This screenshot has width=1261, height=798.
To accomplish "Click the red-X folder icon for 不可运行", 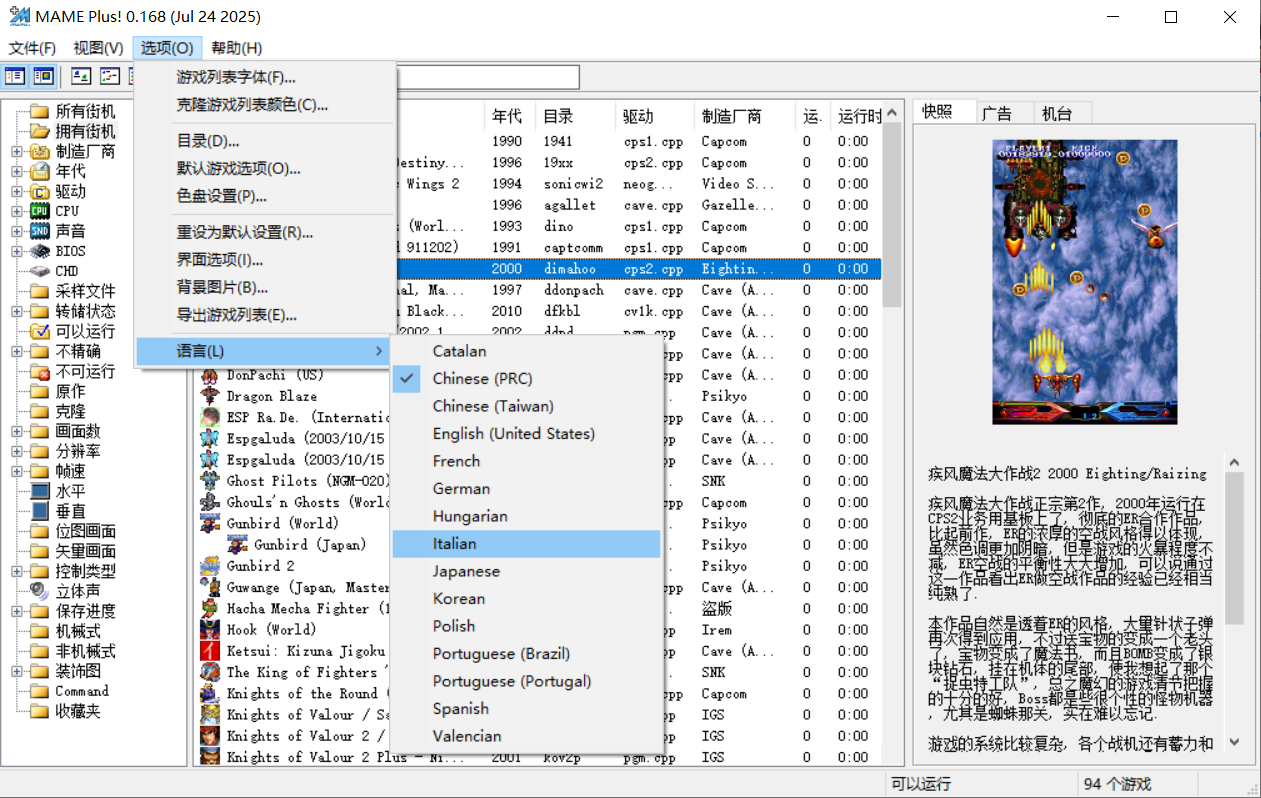I will pyautogui.click(x=39, y=371).
